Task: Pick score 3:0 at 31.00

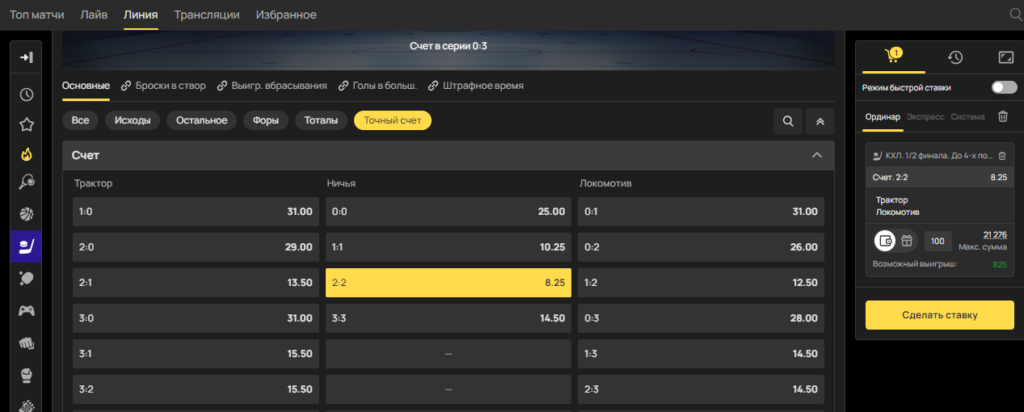Action: [196, 318]
